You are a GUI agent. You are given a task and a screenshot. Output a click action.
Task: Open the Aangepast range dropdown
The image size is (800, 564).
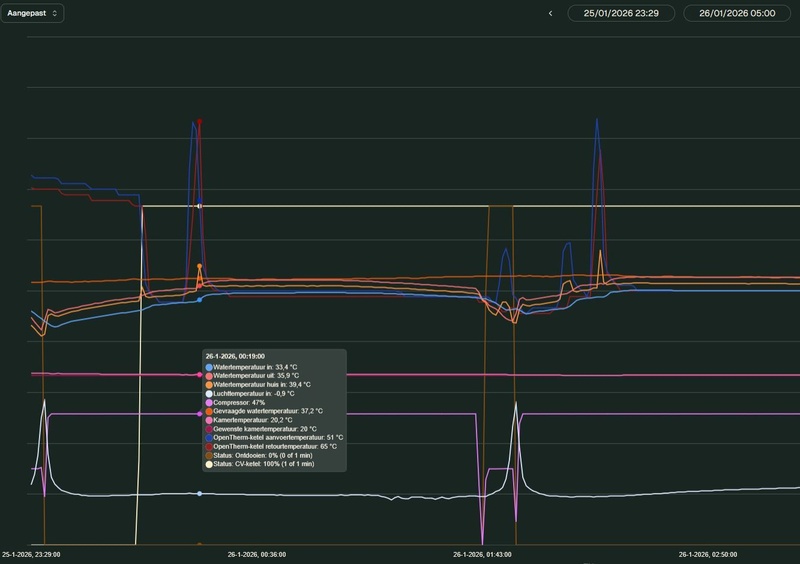[x=32, y=13]
